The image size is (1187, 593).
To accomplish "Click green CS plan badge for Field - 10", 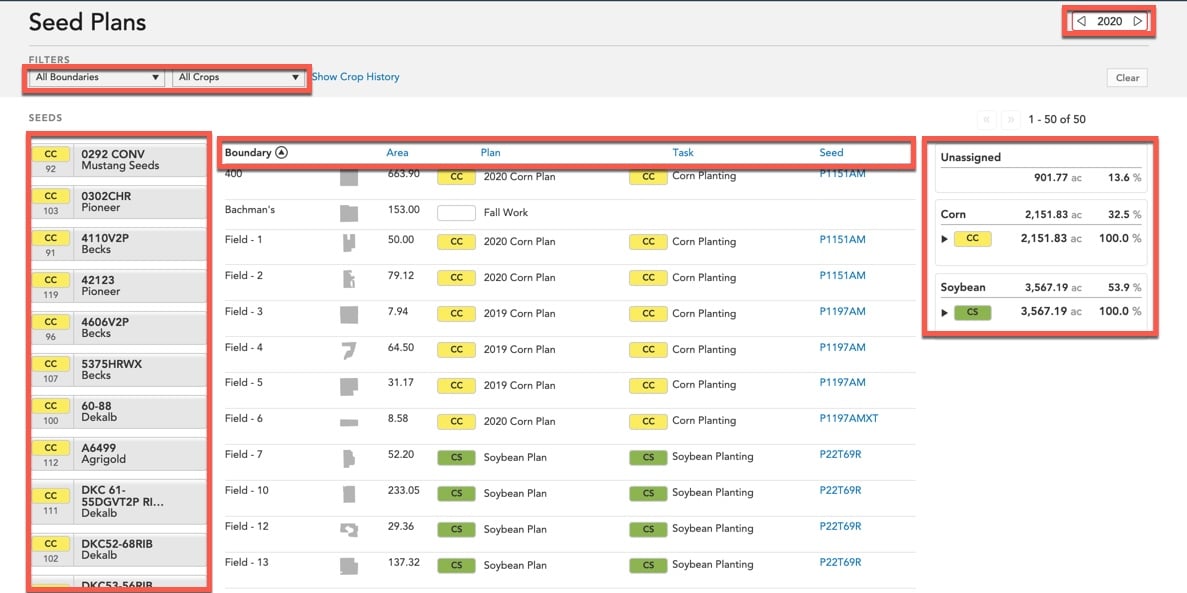I will pos(456,493).
